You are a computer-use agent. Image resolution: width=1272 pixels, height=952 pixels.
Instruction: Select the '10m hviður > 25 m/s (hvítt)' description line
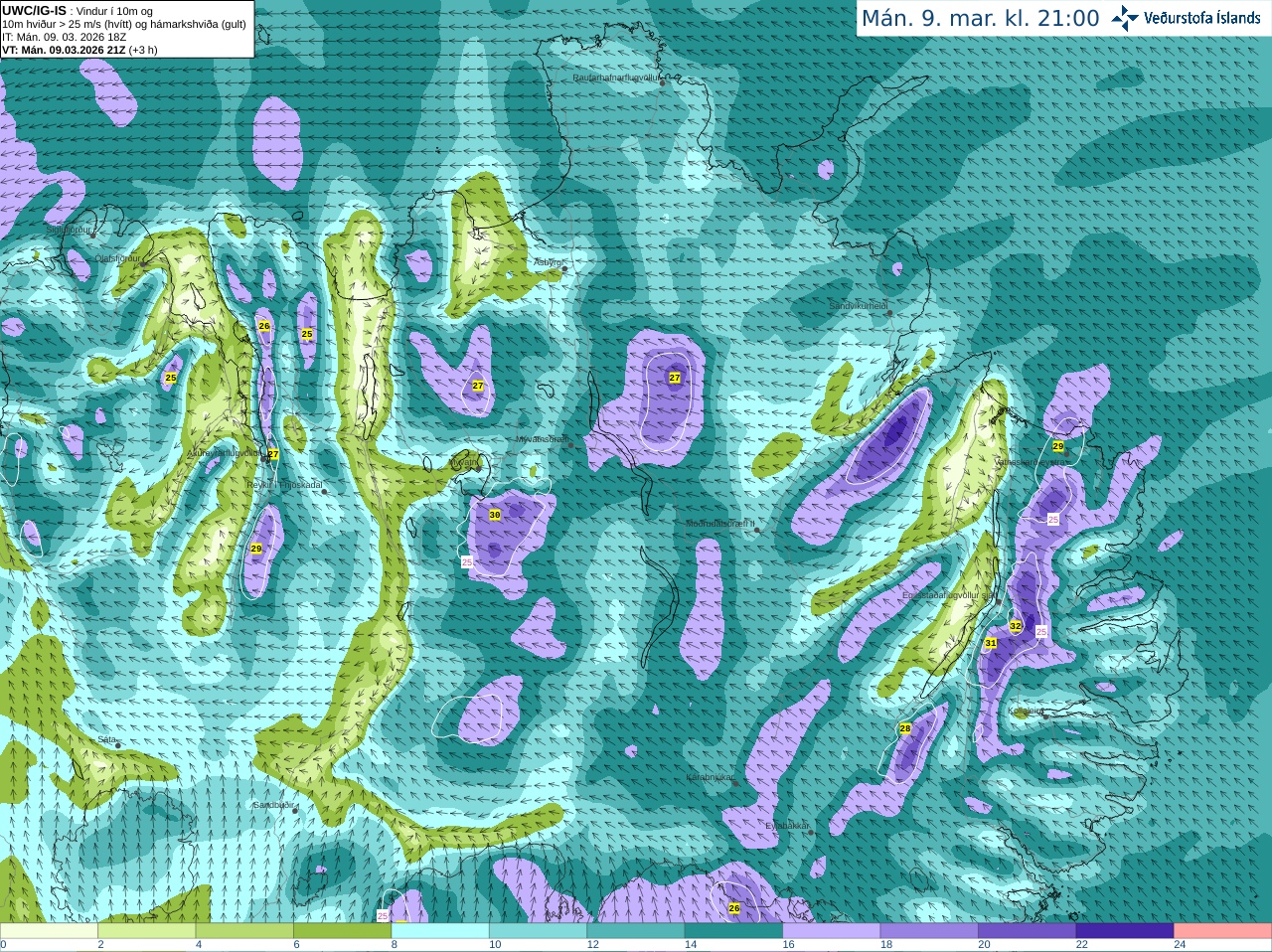[125, 23]
